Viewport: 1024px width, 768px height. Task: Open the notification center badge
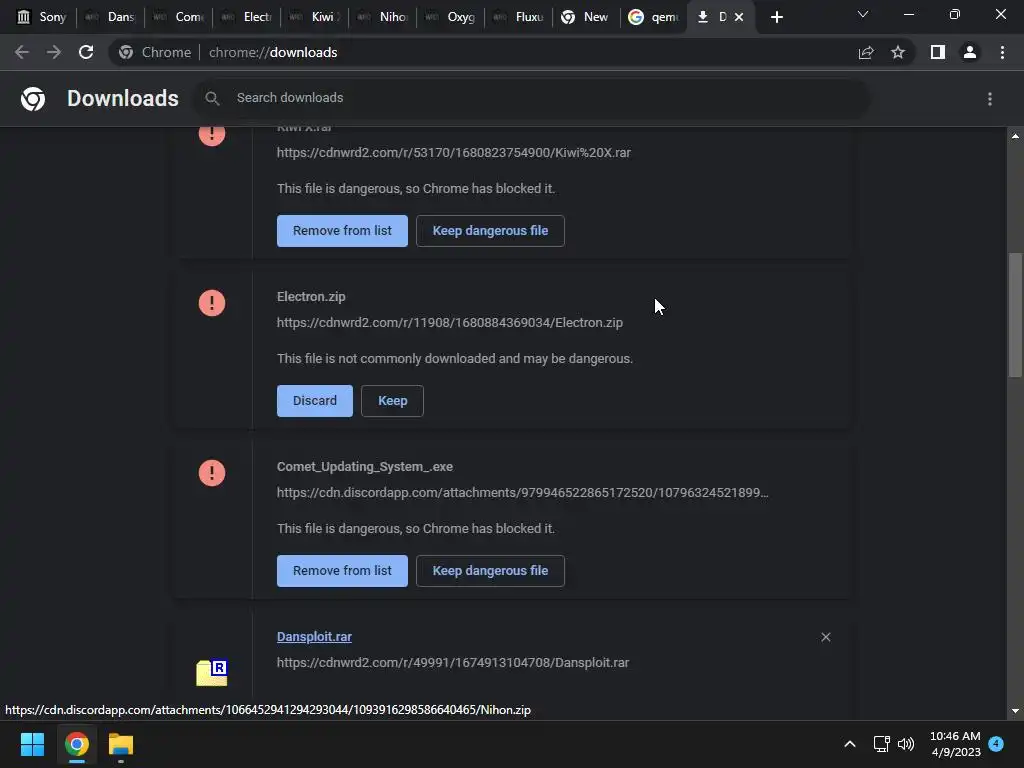pyautogui.click(x=996, y=744)
